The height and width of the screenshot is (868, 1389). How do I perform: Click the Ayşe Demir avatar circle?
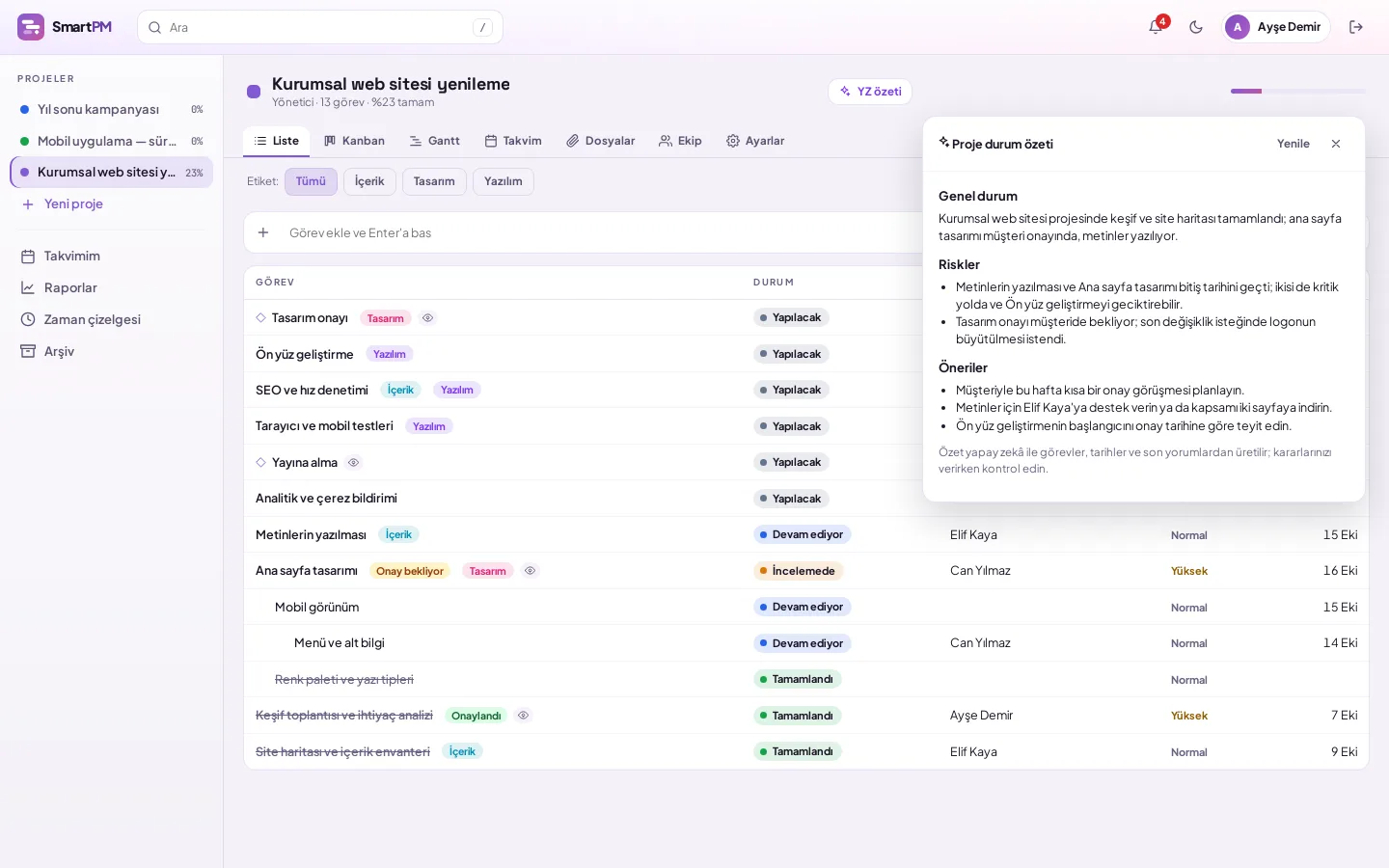1238,27
